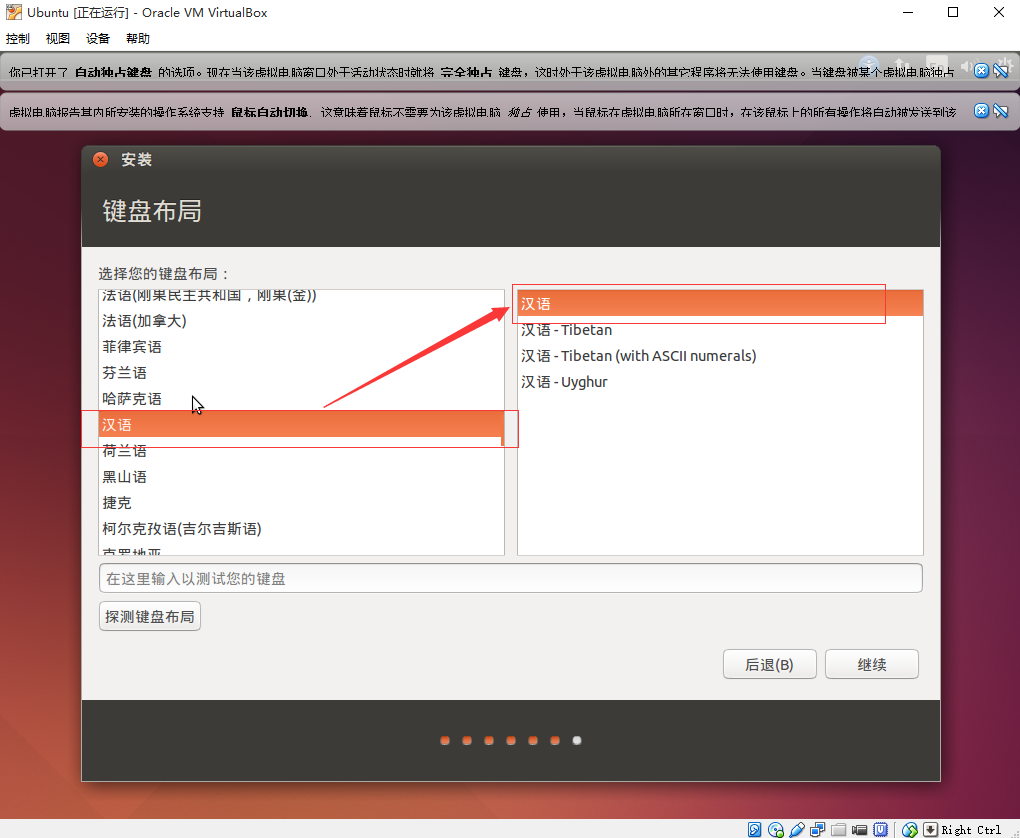Click the mouse integration status icon
This screenshot has width=1020, height=838.
coord(909,830)
